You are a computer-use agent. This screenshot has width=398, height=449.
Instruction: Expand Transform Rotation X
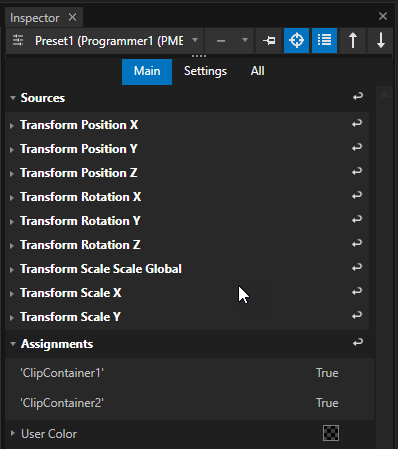(12, 198)
